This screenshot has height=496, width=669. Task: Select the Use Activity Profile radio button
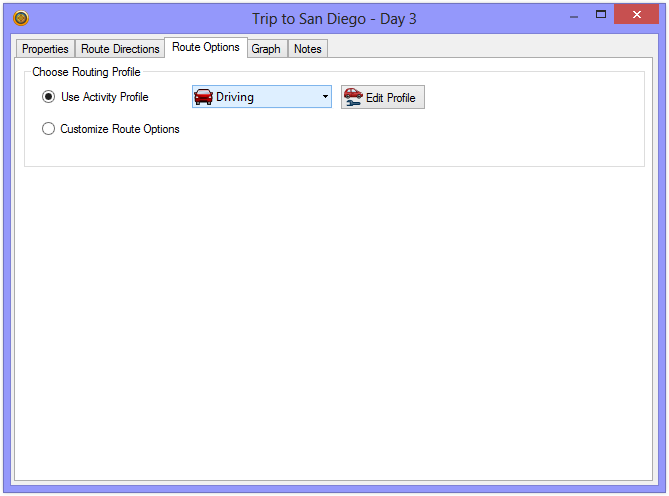[48, 97]
